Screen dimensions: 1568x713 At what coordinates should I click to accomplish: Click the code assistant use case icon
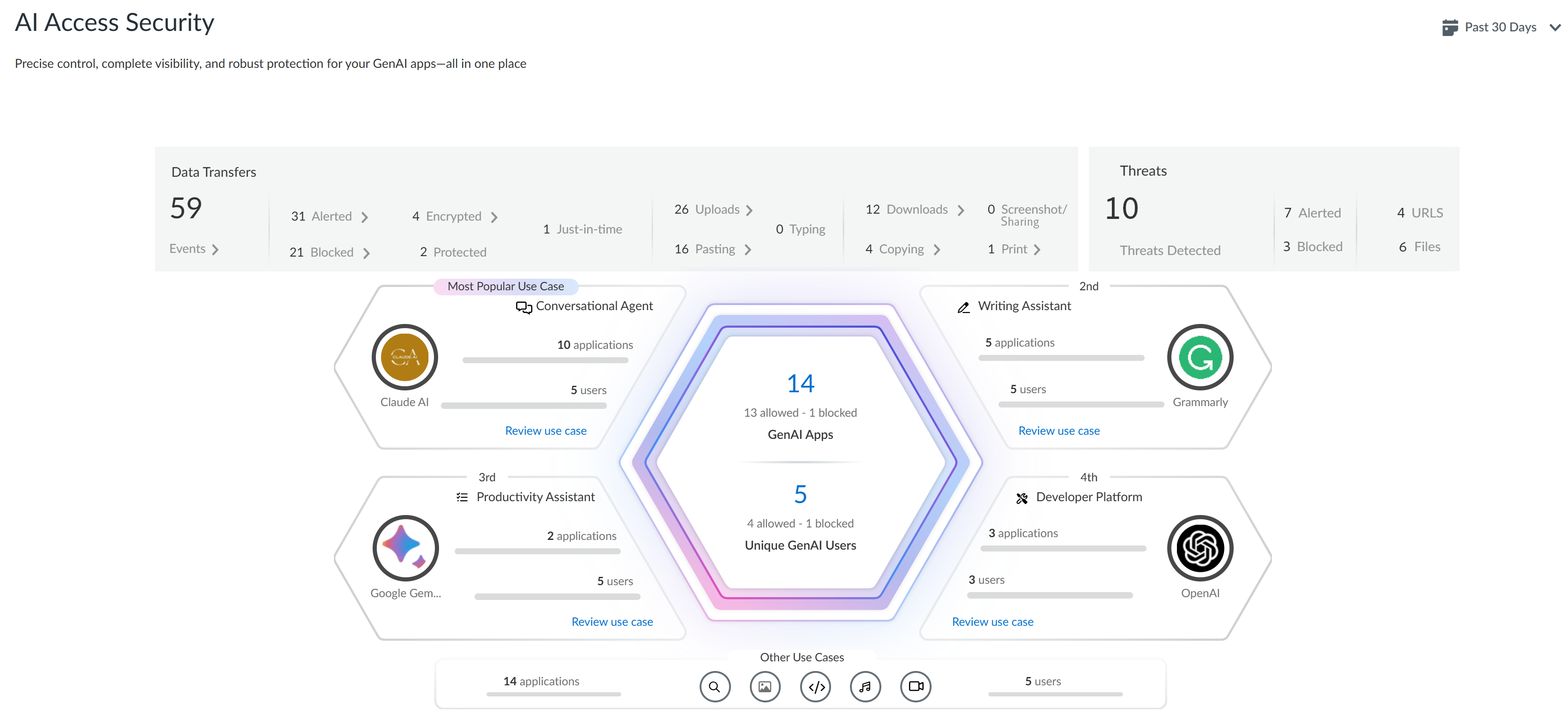816,687
